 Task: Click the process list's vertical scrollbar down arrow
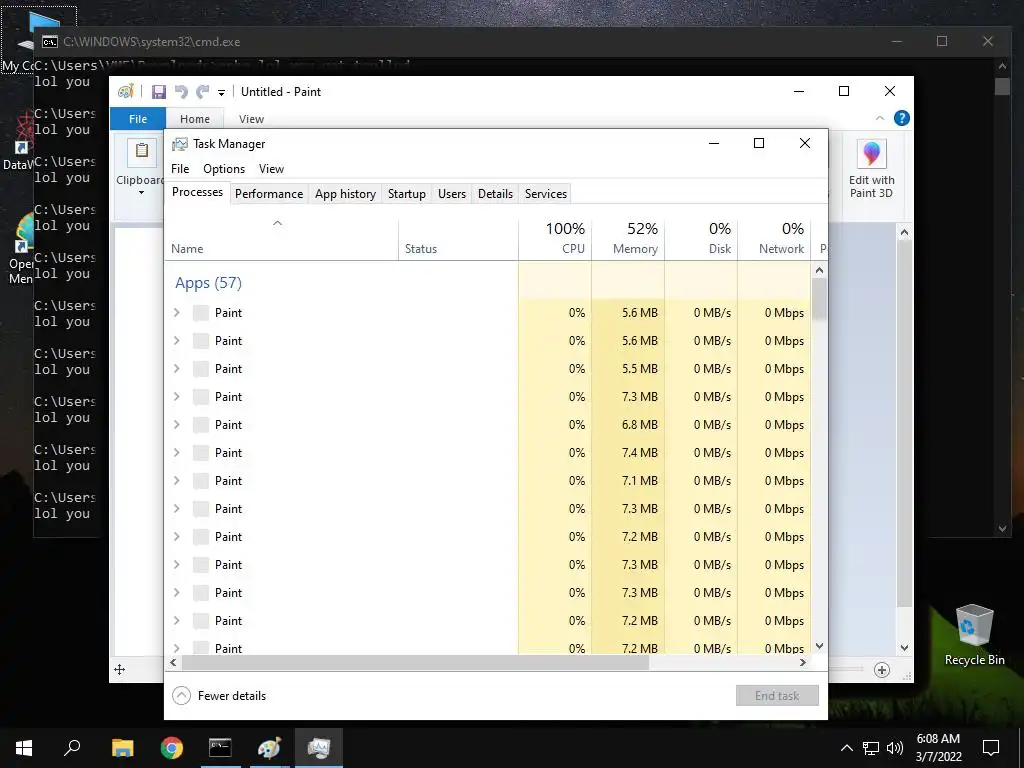pyautogui.click(x=820, y=646)
